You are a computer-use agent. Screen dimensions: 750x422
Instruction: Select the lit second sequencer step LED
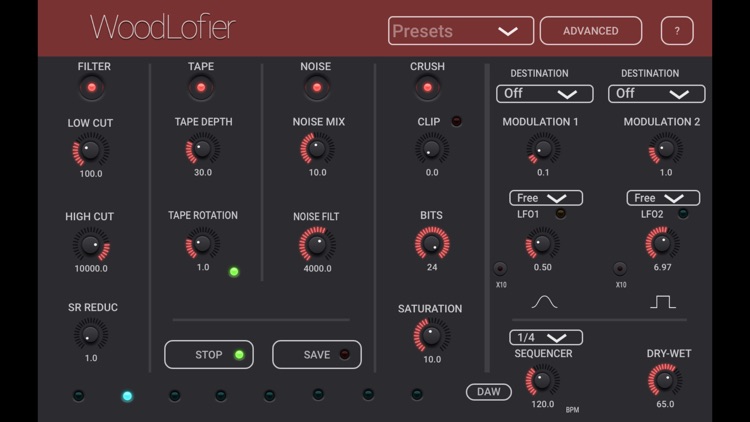point(127,396)
